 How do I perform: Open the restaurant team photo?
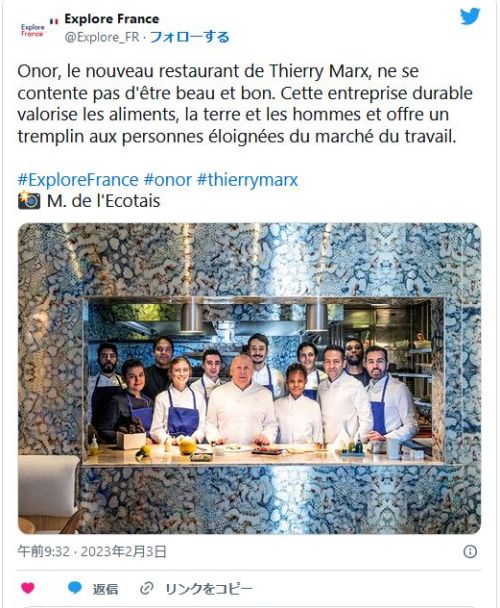[249, 378]
